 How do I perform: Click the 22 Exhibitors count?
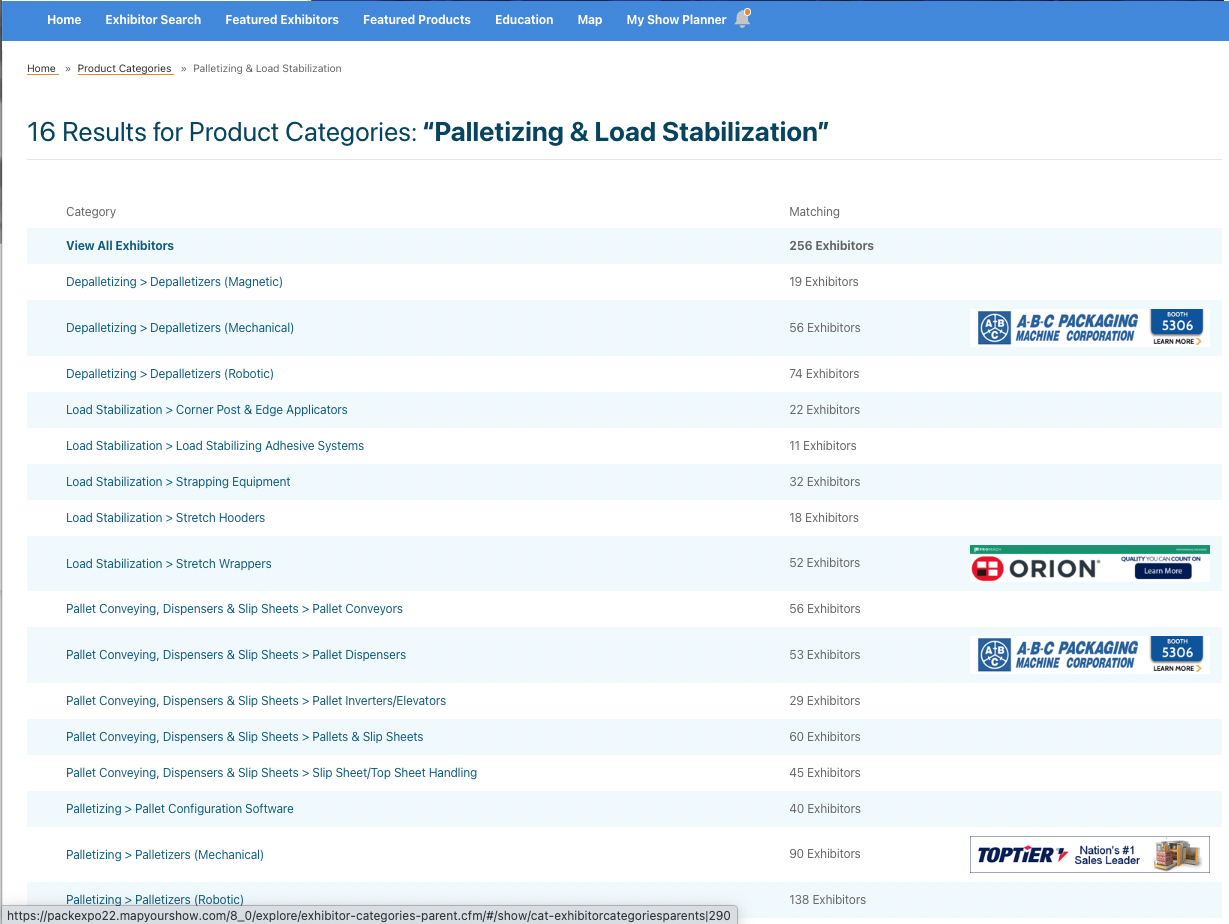pyautogui.click(x=824, y=409)
